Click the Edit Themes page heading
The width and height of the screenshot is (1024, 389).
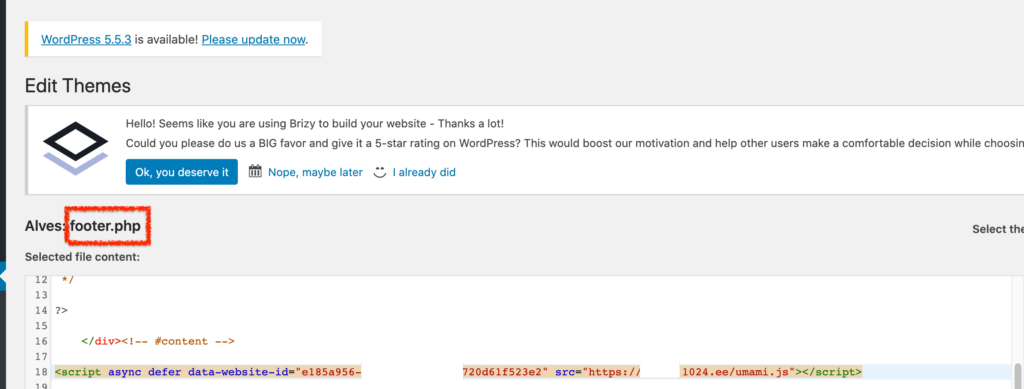tap(78, 86)
